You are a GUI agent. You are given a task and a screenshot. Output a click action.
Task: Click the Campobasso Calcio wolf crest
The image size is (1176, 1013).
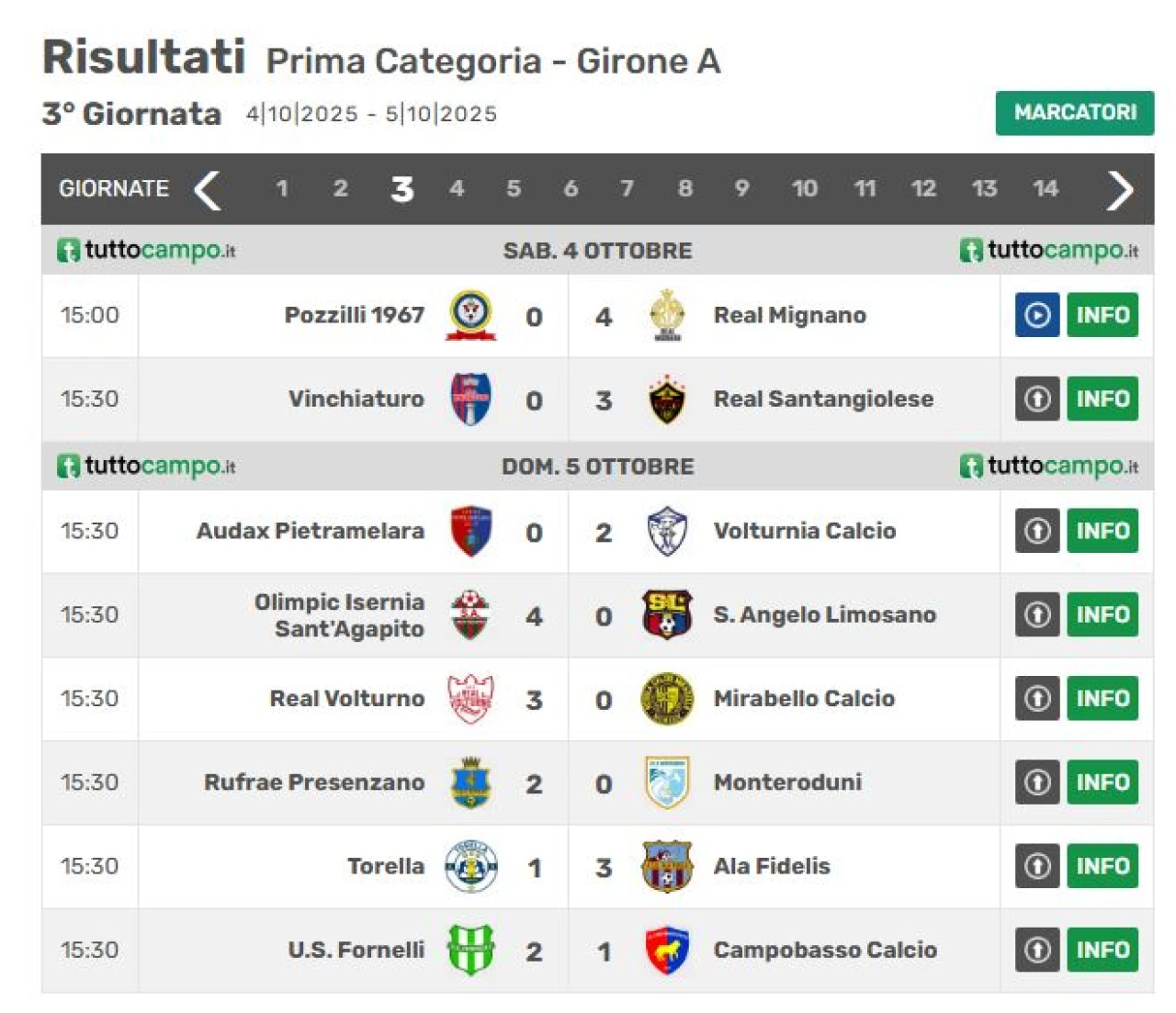click(667, 950)
